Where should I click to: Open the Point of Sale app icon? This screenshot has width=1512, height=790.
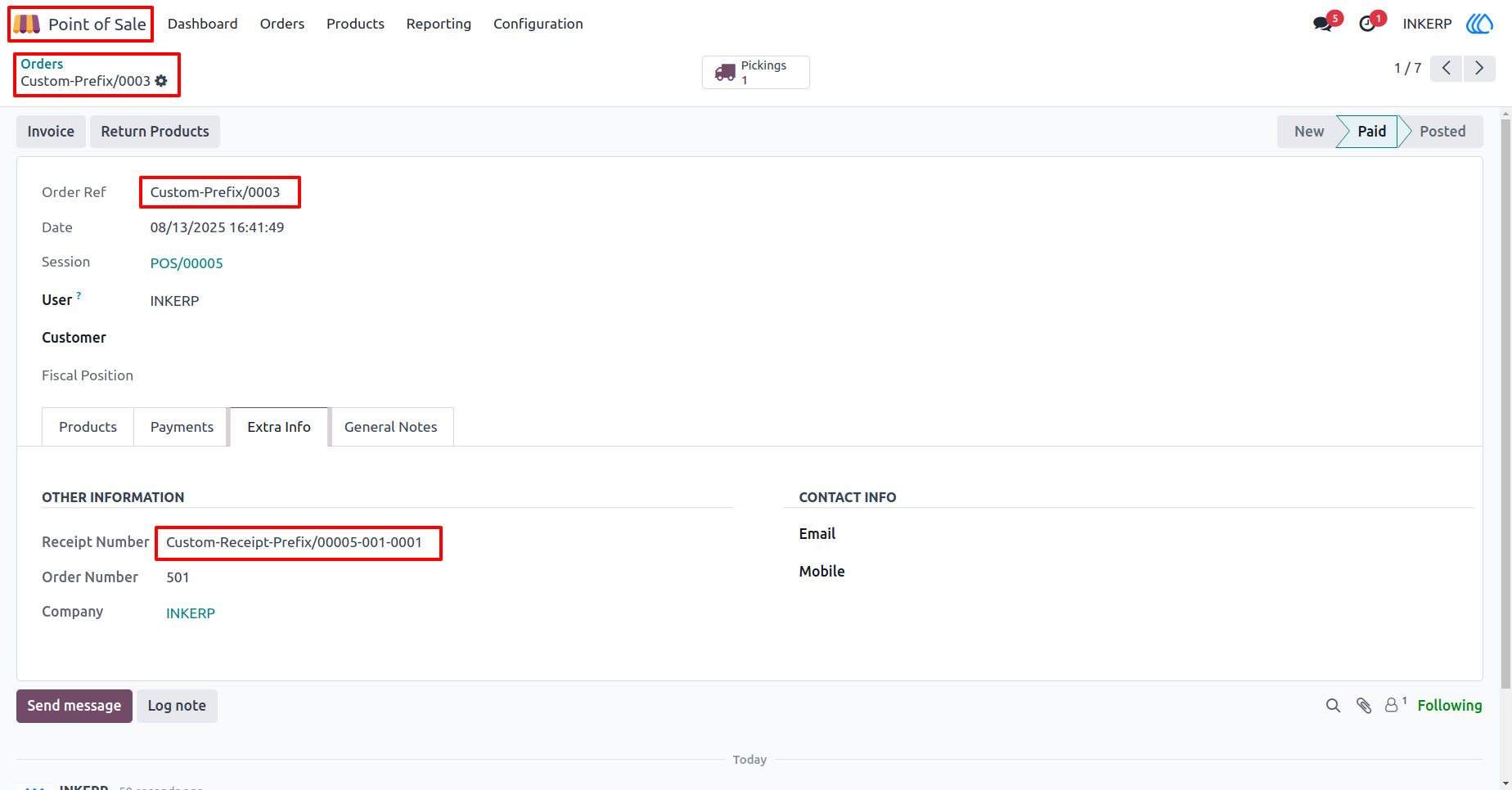tap(27, 24)
